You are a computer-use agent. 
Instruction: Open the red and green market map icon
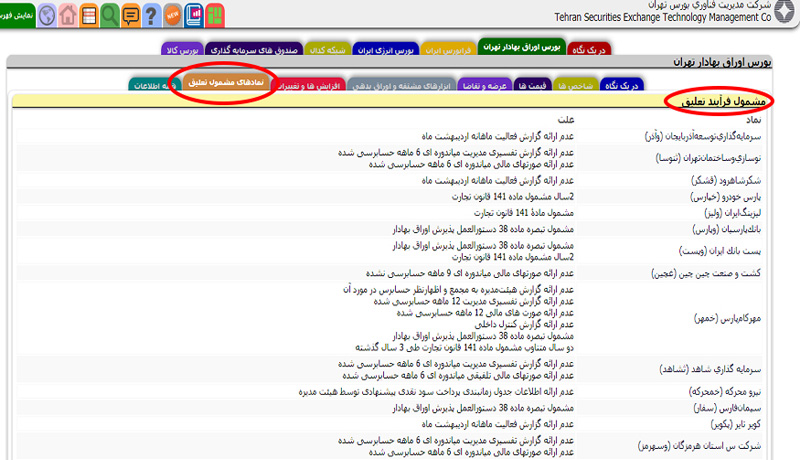pos(215,15)
